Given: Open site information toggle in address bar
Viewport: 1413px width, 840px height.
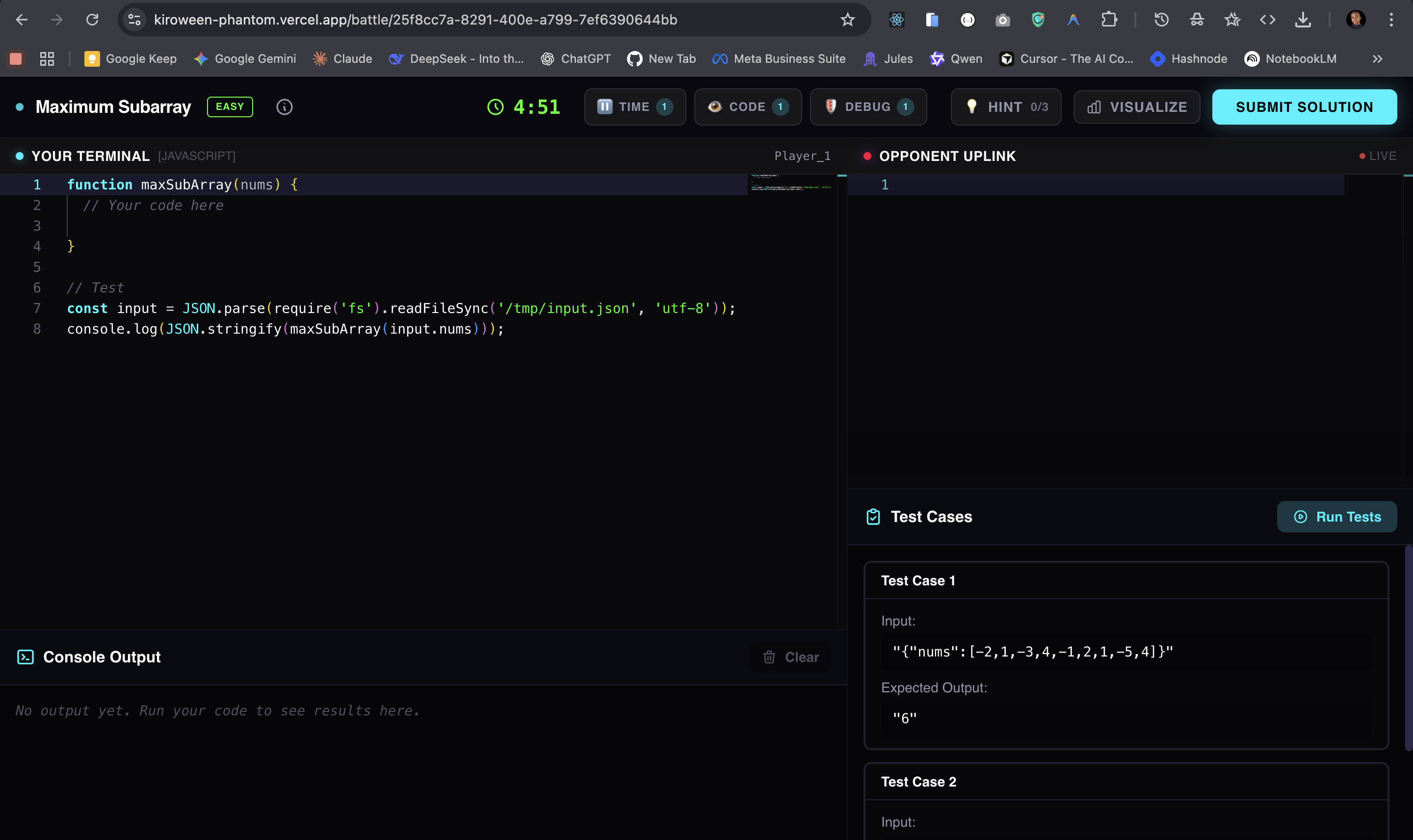Looking at the screenshot, I should pyautogui.click(x=134, y=20).
